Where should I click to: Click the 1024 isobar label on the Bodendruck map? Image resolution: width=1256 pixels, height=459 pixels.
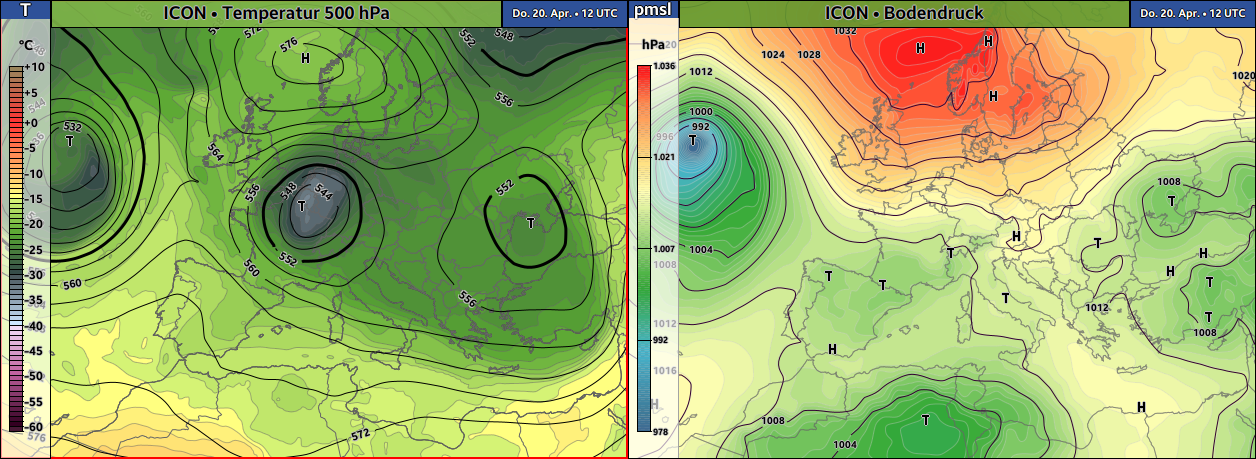pos(772,54)
